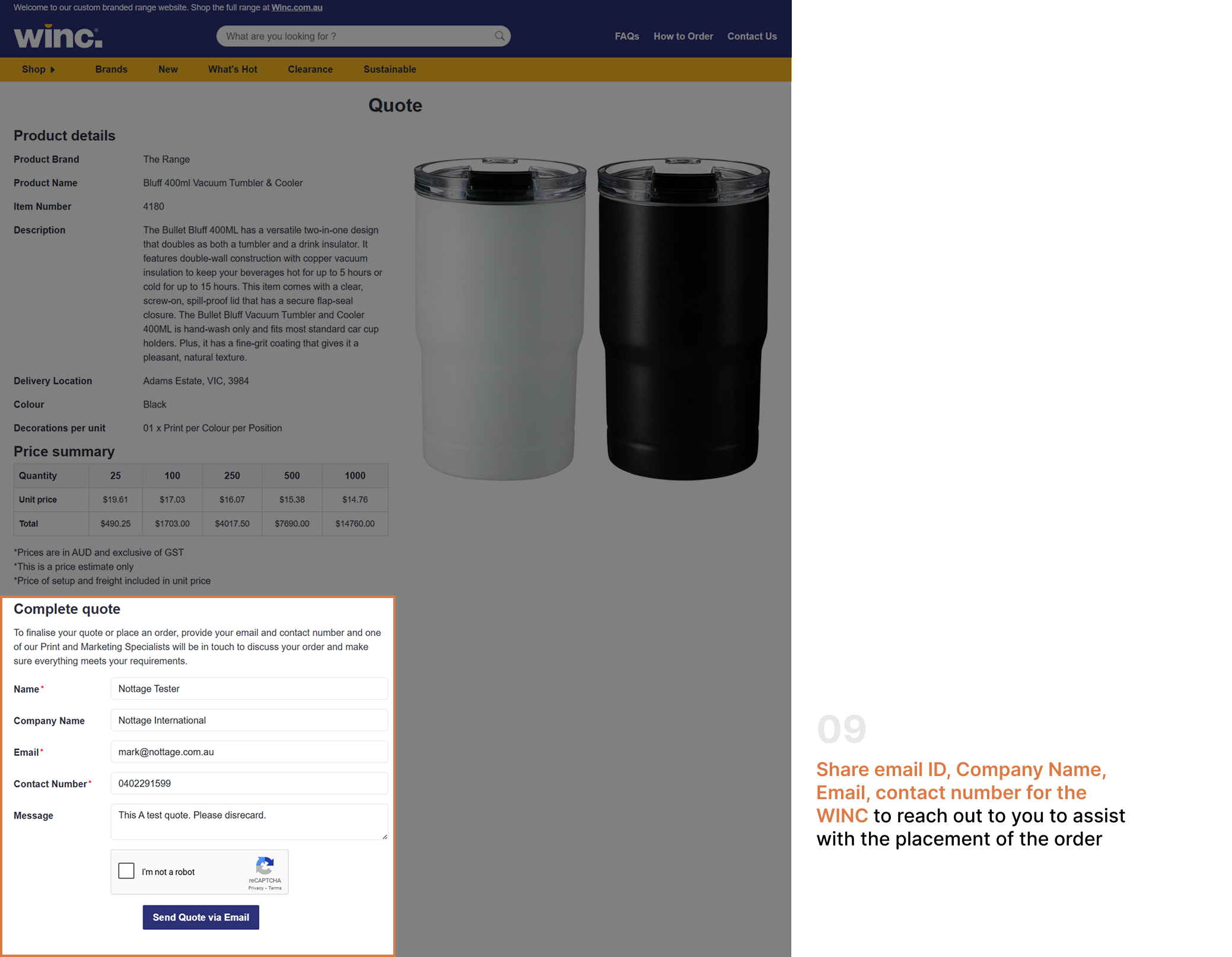Open the Winc.com.au link
This screenshot has width=1232, height=957.
pos(297,8)
